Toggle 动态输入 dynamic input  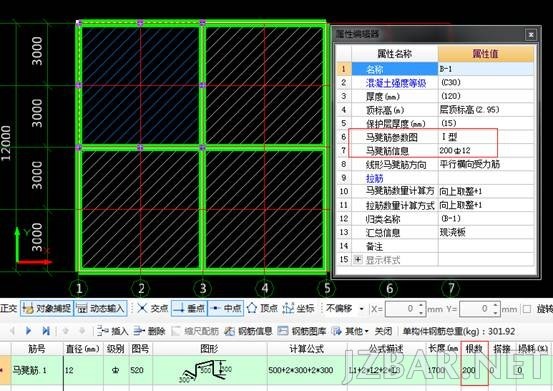tap(100, 309)
